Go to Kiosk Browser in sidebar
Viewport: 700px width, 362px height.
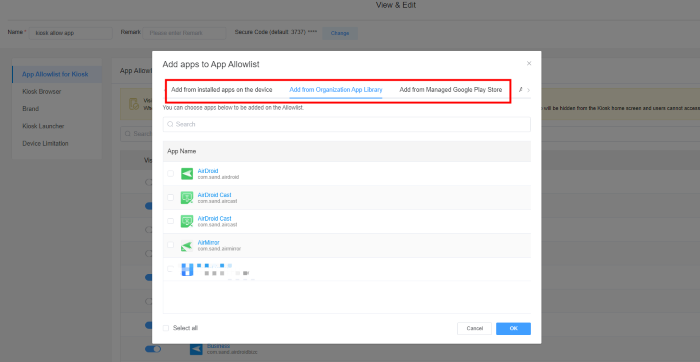click(42, 92)
